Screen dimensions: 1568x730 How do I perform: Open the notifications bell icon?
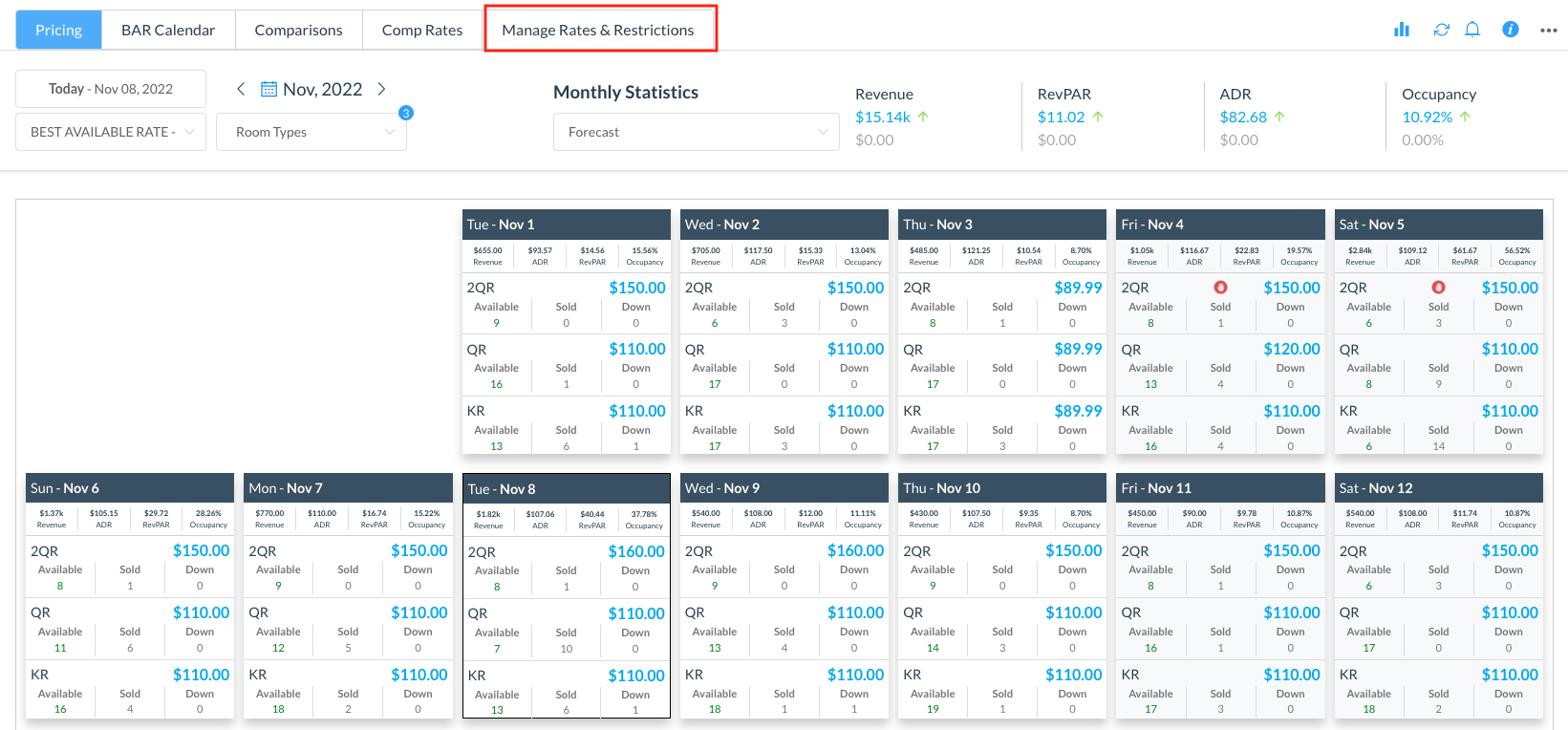(x=1472, y=30)
